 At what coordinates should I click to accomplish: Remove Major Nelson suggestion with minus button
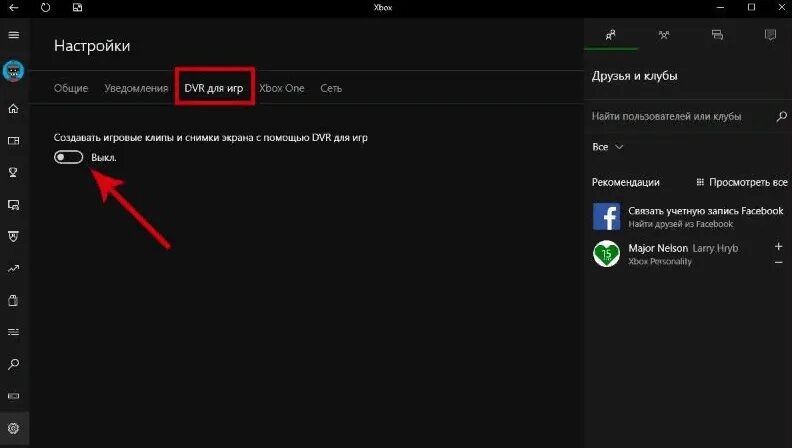778,262
